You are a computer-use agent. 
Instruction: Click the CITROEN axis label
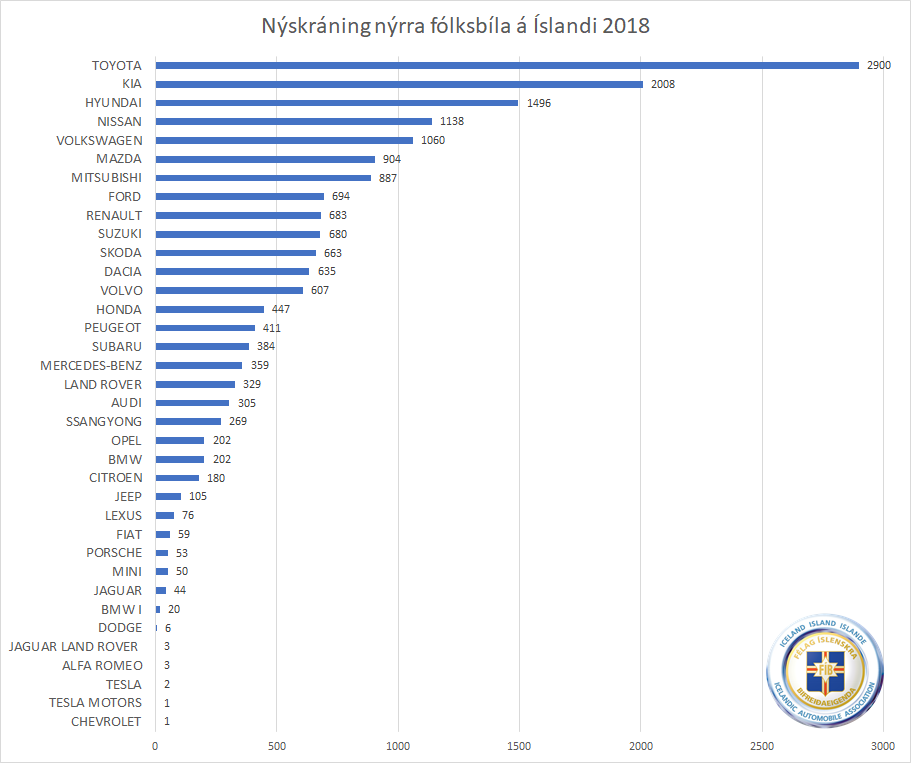[x=116, y=478]
